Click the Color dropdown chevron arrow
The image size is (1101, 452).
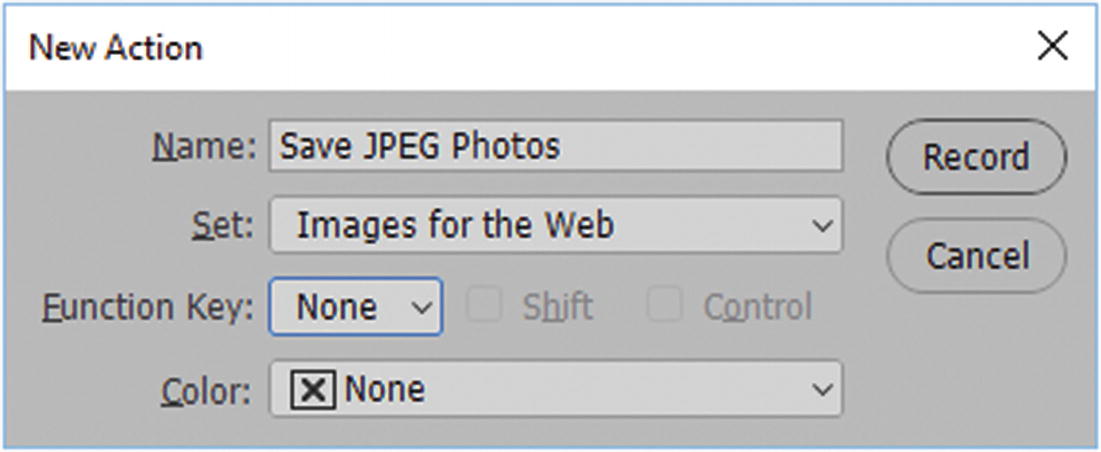coord(822,390)
